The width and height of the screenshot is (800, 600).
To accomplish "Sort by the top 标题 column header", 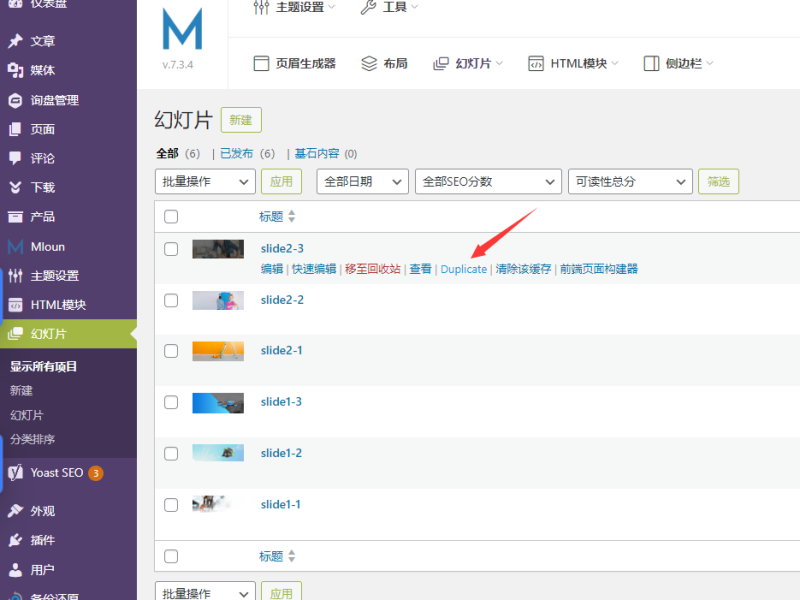I will click(277, 217).
